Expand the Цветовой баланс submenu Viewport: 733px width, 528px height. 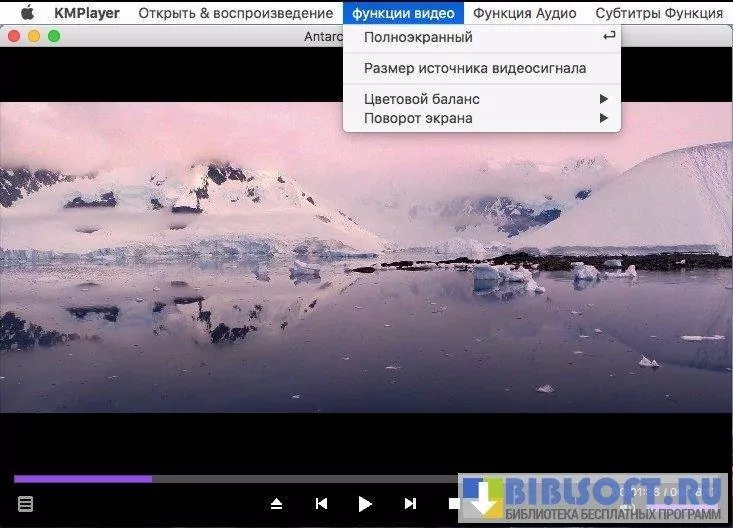pos(422,99)
